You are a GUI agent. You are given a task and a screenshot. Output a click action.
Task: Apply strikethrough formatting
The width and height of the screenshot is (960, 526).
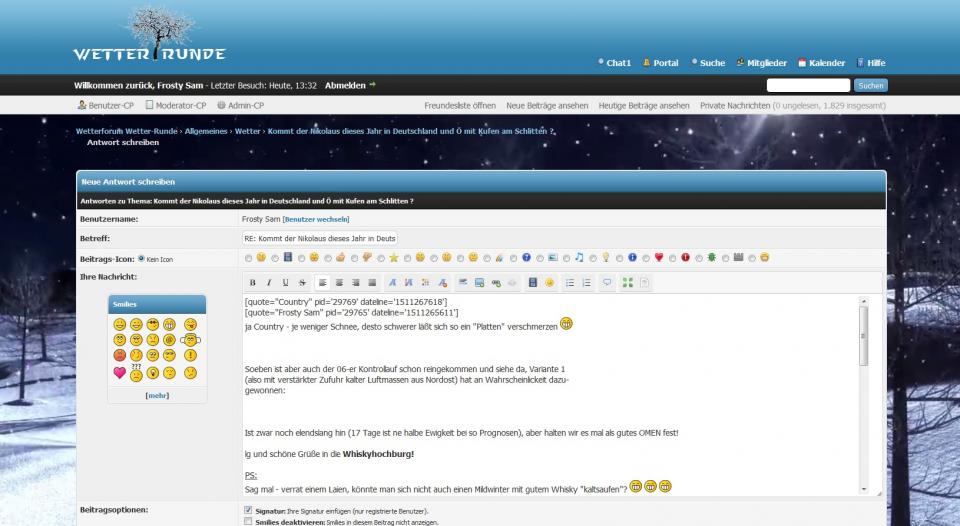point(302,283)
